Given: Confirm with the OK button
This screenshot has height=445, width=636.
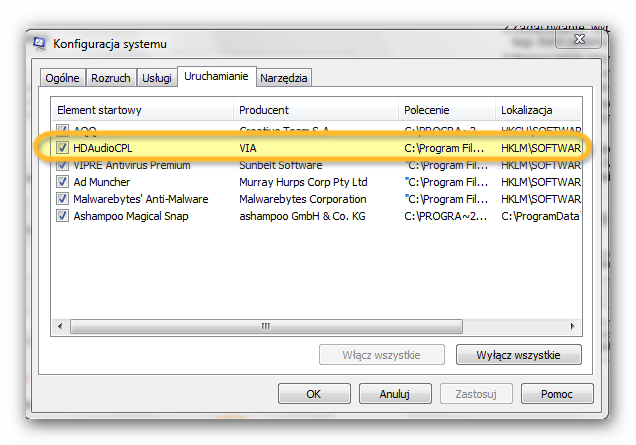Looking at the screenshot, I should pyautogui.click(x=314, y=394).
